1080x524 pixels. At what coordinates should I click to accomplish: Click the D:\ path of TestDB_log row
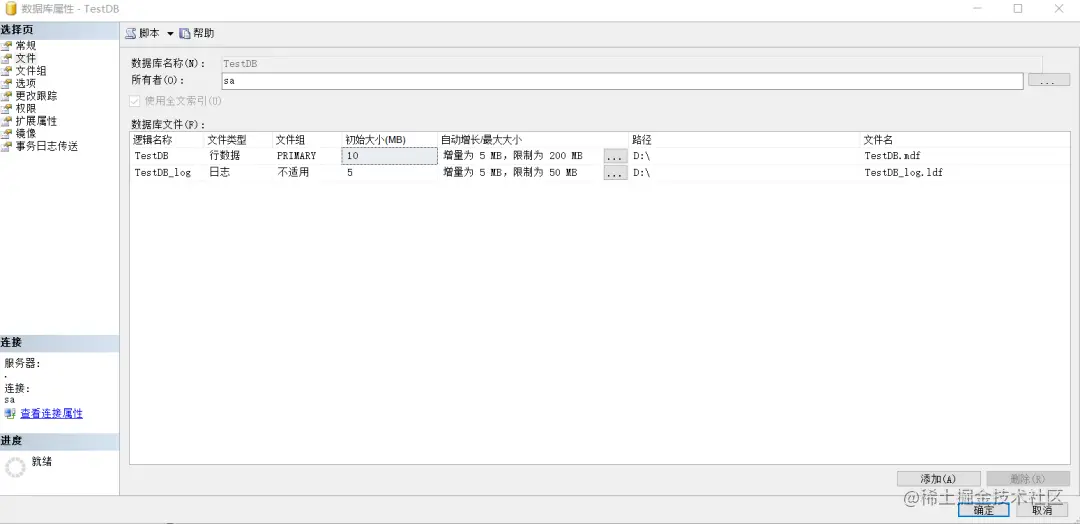tap(744, 173)
